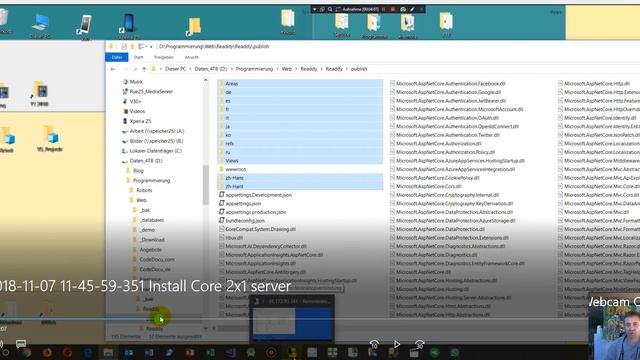640x360 pixels.
Task: Click the Explorer back navigation arrow
Action: pos(113,69)
